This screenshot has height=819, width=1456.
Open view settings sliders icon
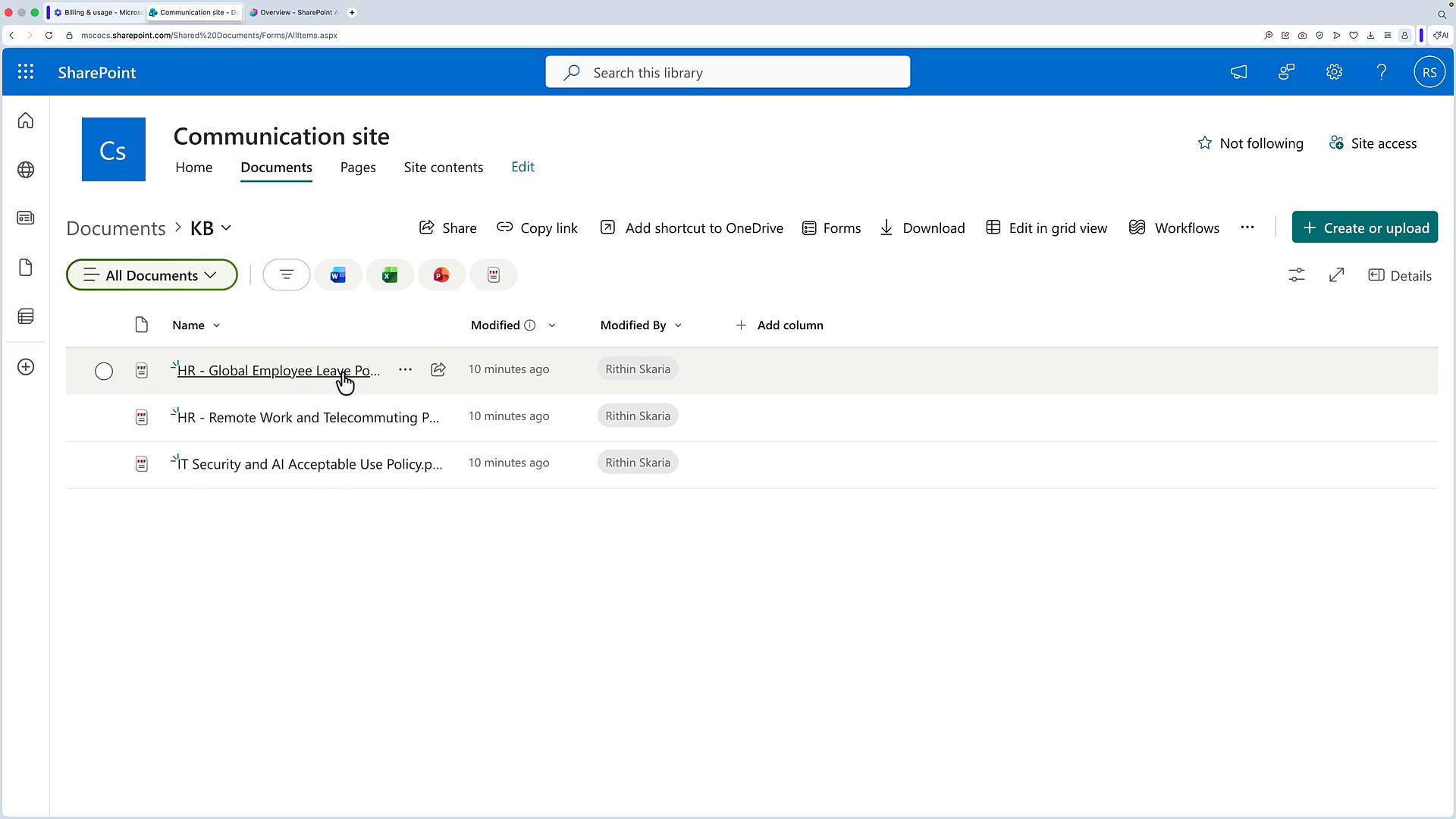1297,275
